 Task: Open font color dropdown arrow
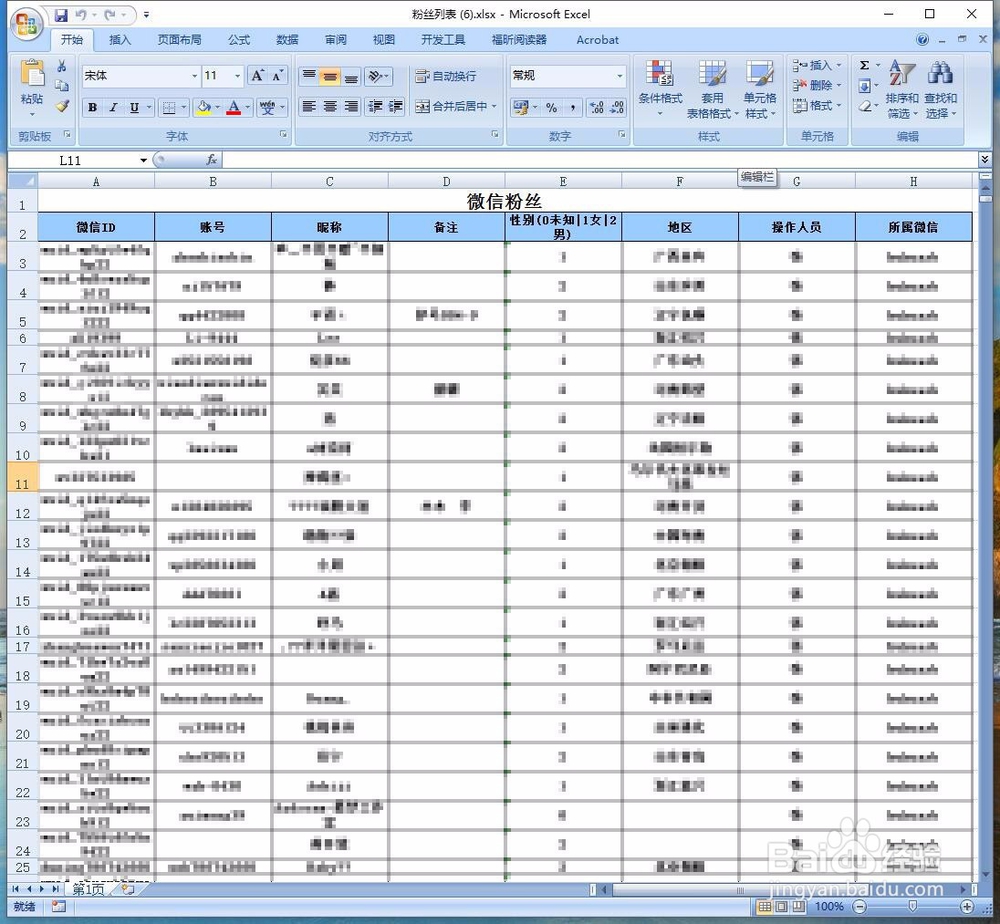[247, 107]
